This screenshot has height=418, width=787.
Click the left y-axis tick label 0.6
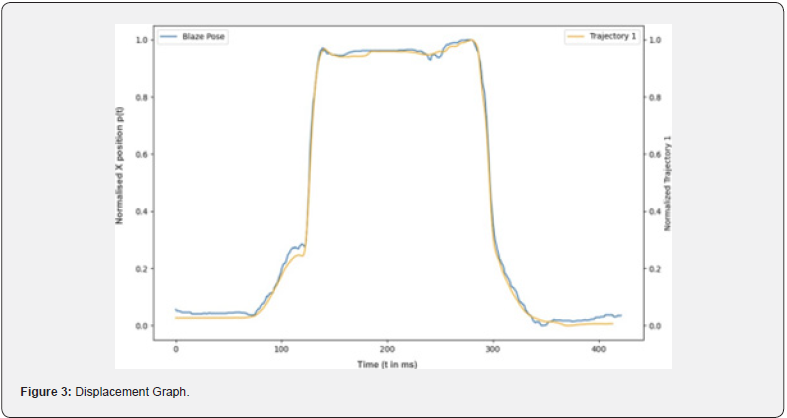tap(141, 154)
